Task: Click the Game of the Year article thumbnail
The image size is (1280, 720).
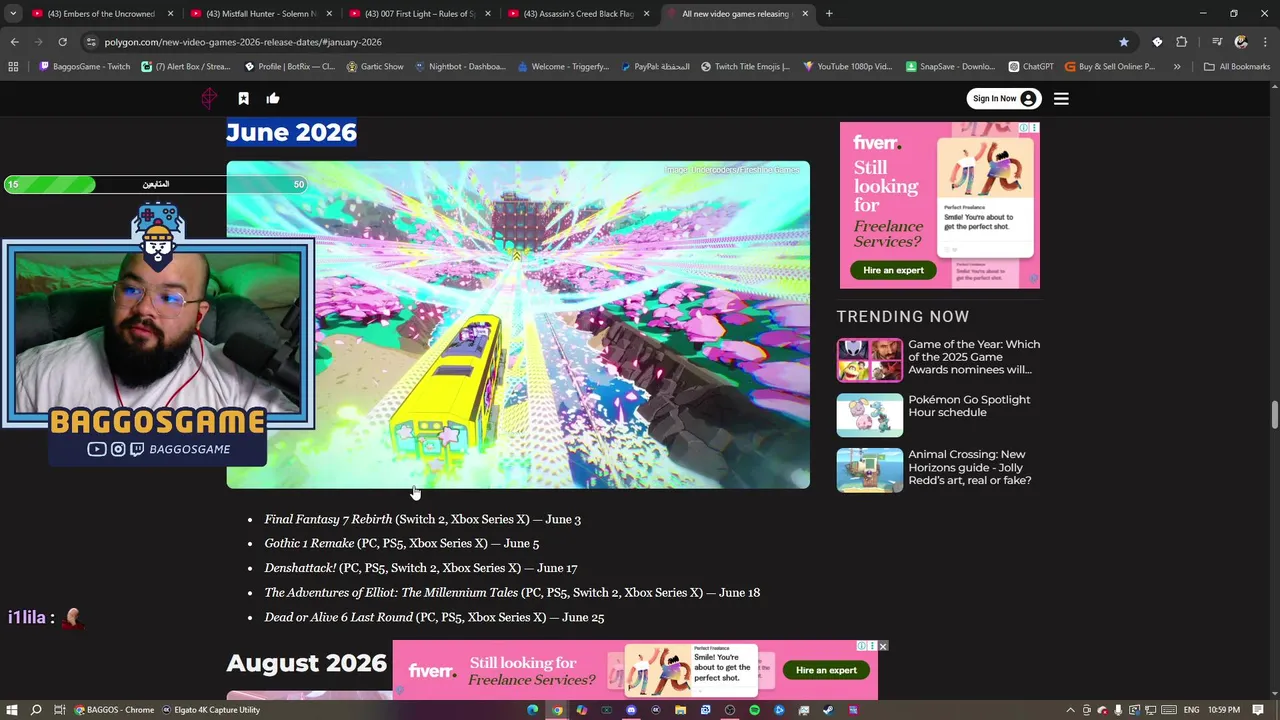Action: pos(869,360)
